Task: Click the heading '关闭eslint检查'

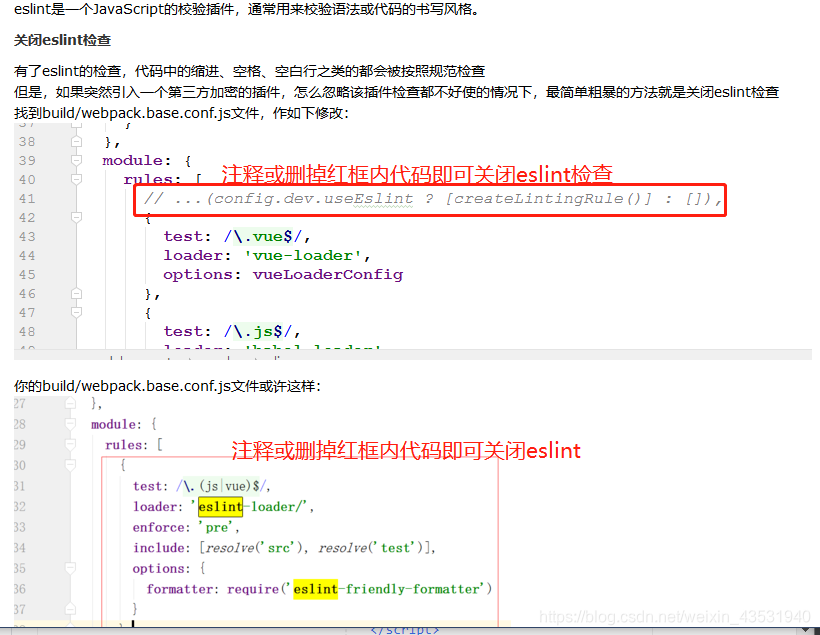Action: click(62, 40)
